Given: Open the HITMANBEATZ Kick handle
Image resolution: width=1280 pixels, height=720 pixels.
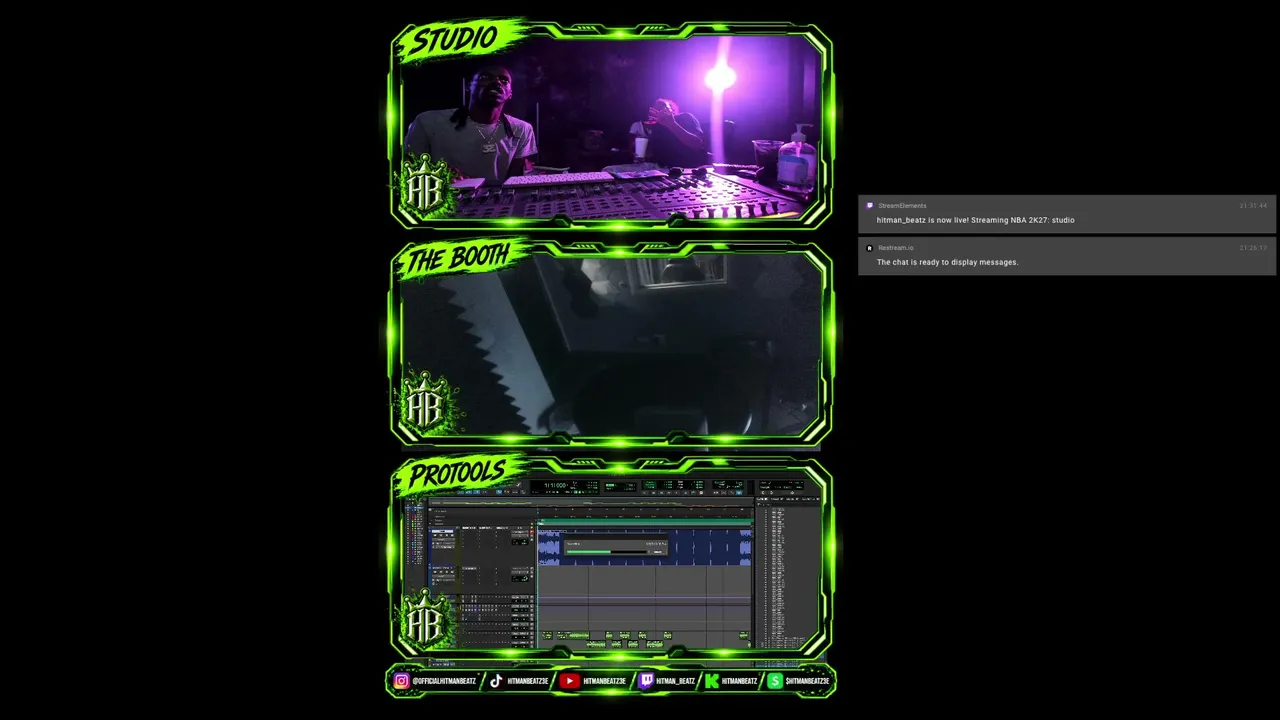Looking at the screenshot, I should click(x=740, y=681).
